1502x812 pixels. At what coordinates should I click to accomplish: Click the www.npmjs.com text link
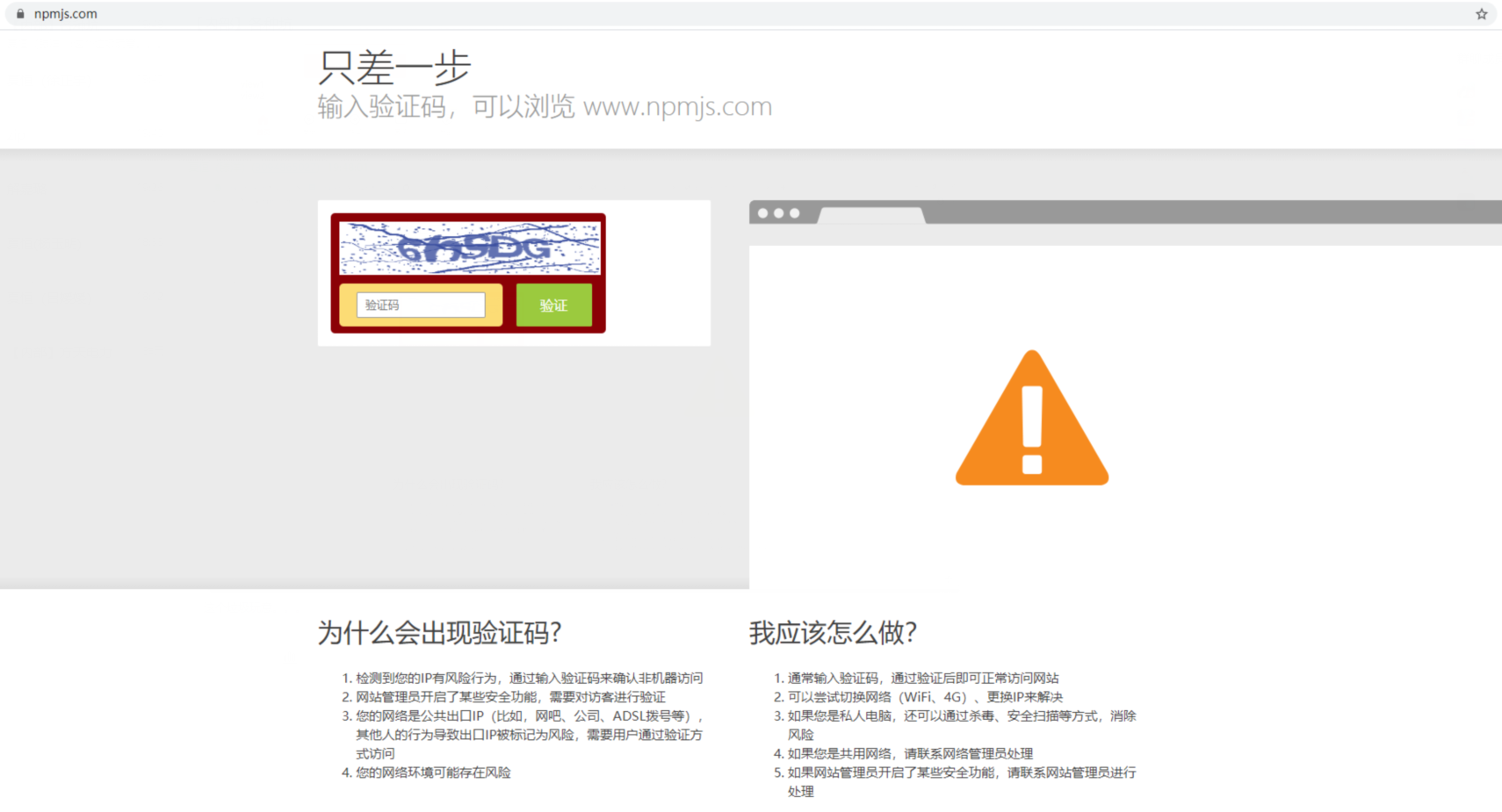[x=678, y=105]
